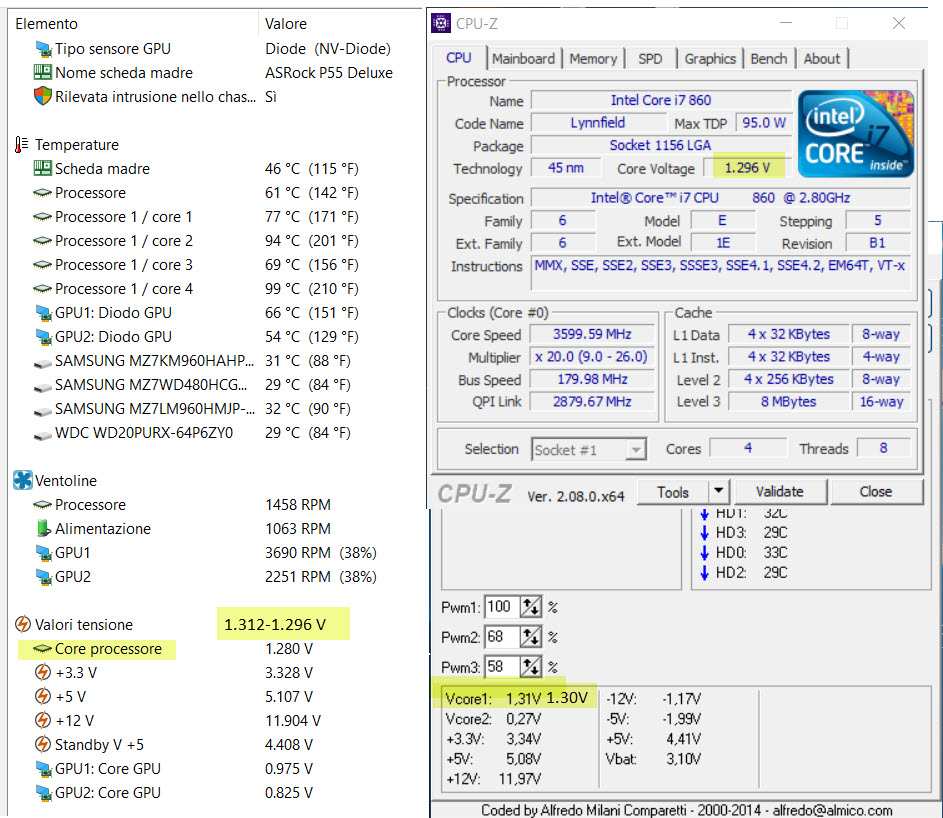
Task: Click the Alimentazione power supply icon
Action: [x=43, y=528]
